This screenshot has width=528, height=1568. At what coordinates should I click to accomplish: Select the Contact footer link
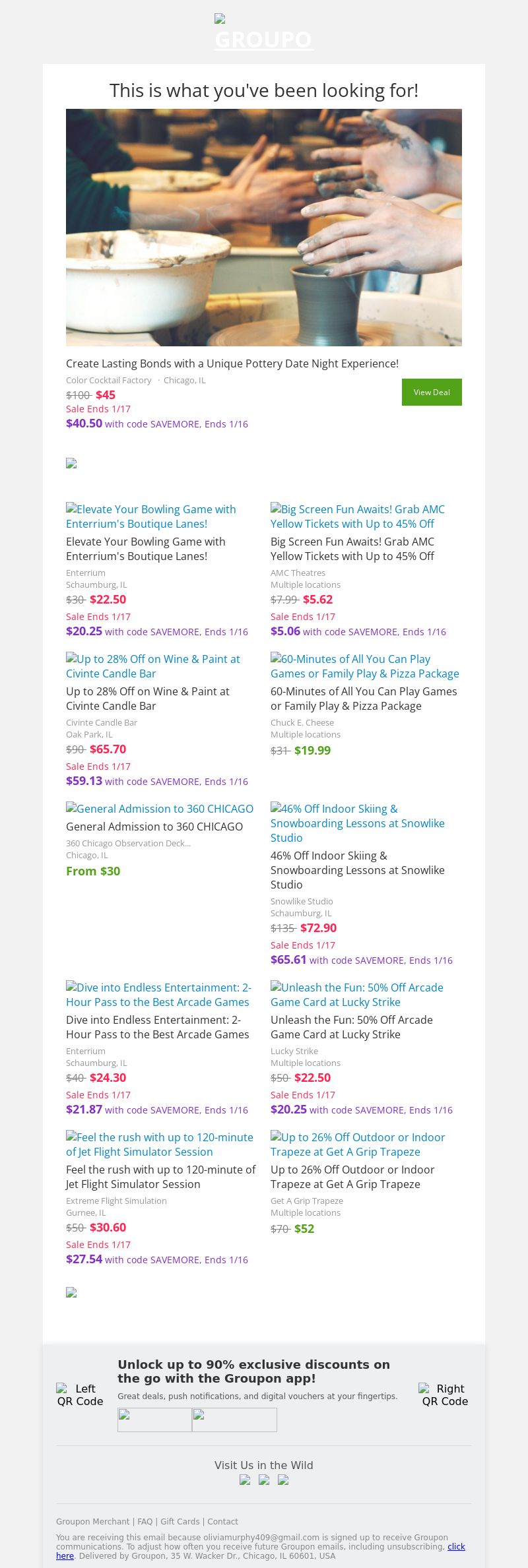pyautogui.click(x=222, y=1521)
